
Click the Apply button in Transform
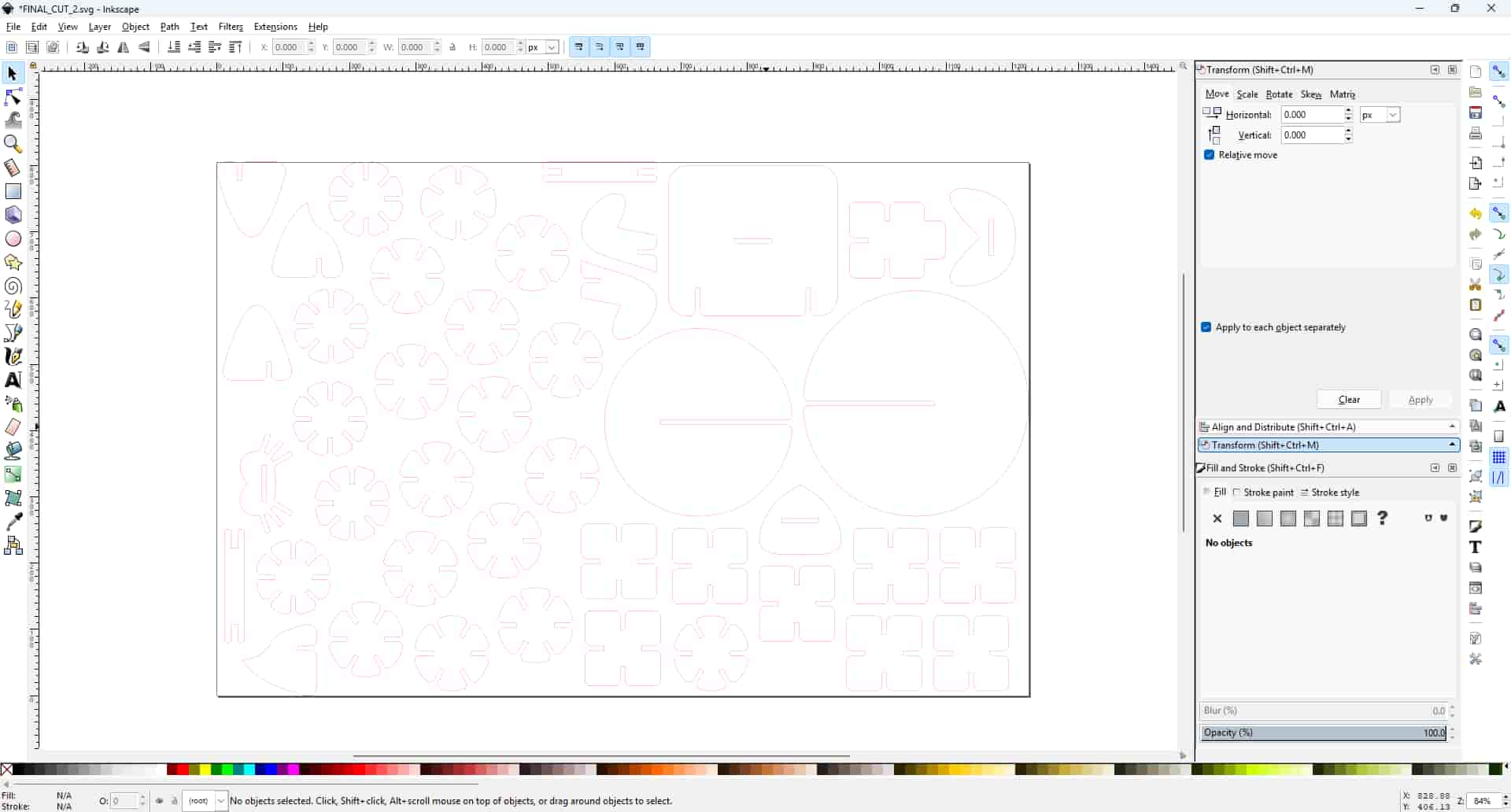coord(1420,400)
